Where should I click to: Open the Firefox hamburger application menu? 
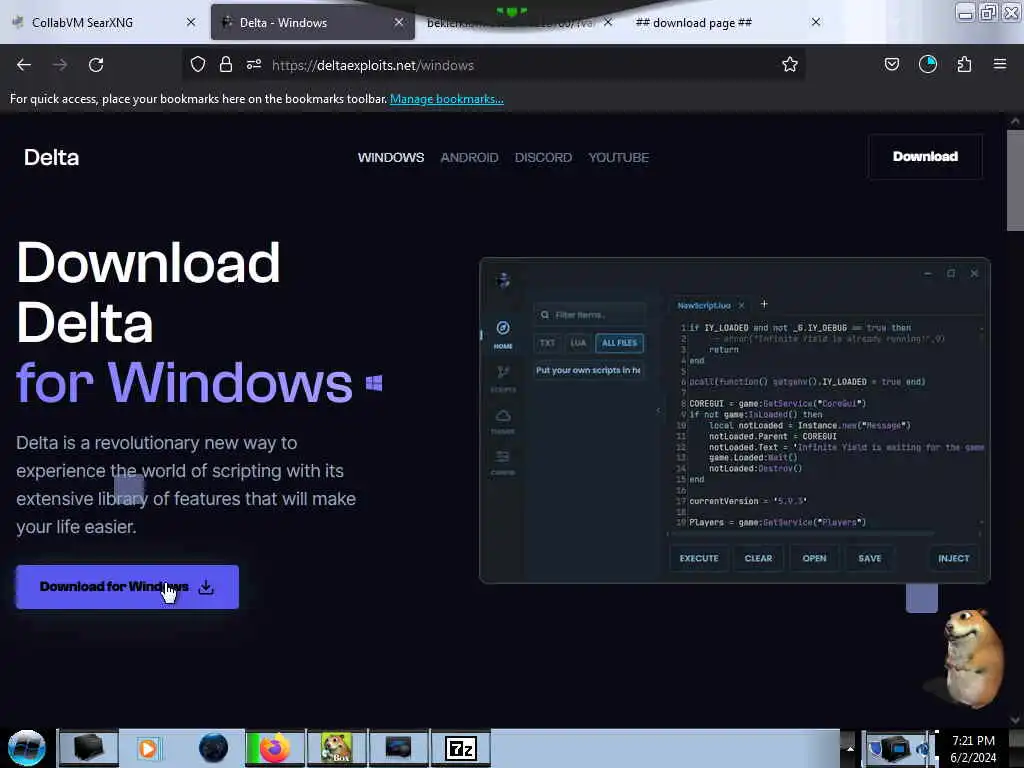pyautogui.click(x=1000, y=65)
